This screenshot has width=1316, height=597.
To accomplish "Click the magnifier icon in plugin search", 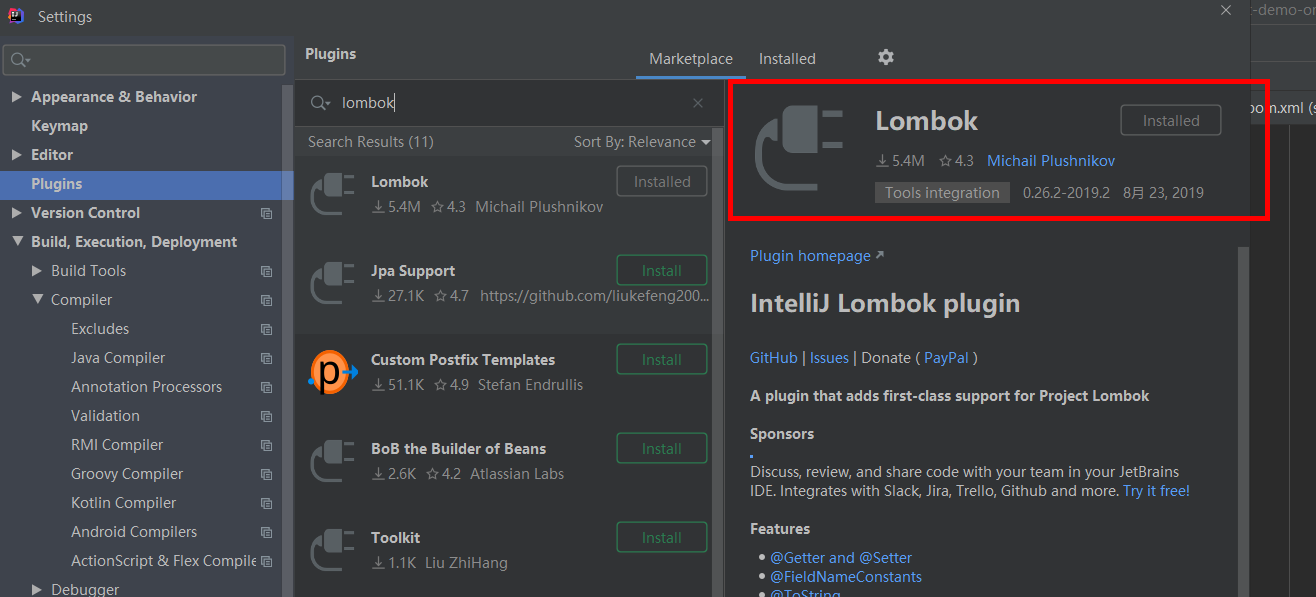I will 318,102.
